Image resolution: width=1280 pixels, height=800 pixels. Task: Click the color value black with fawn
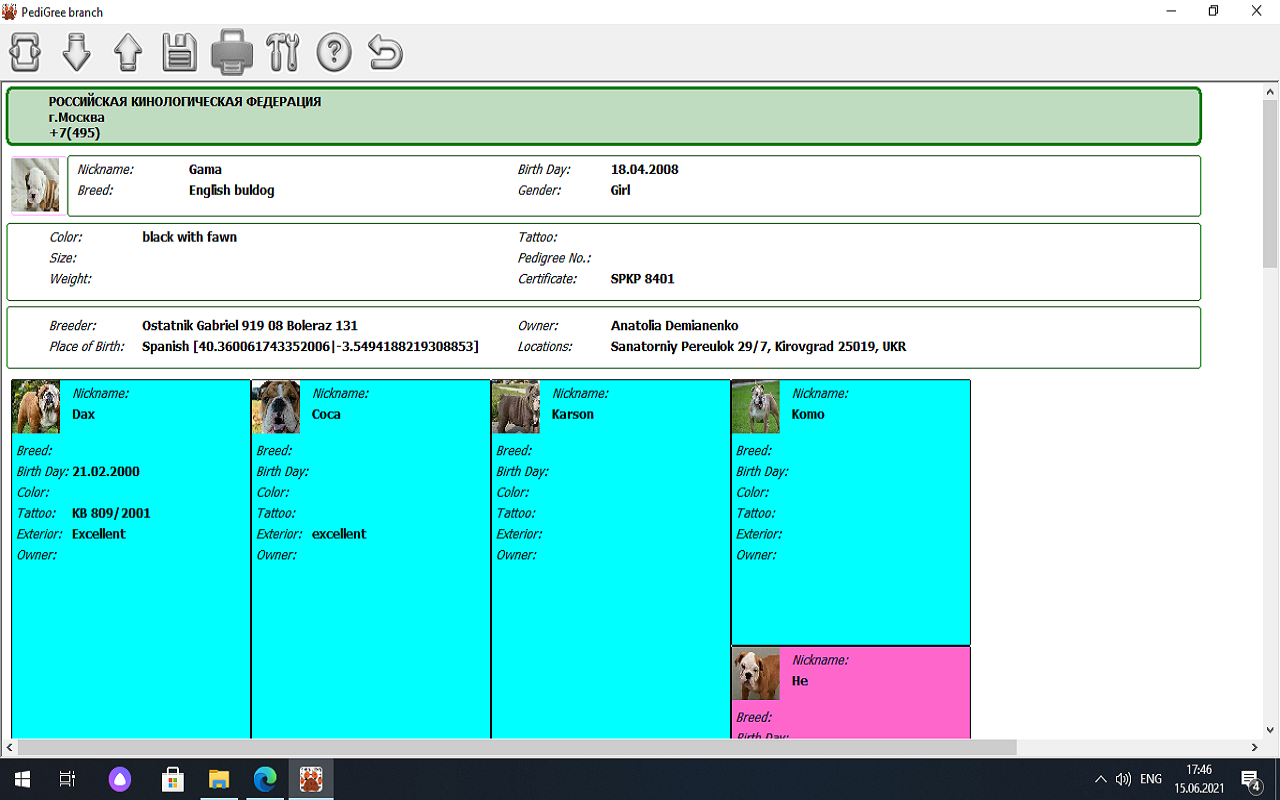tap(189, 238)
